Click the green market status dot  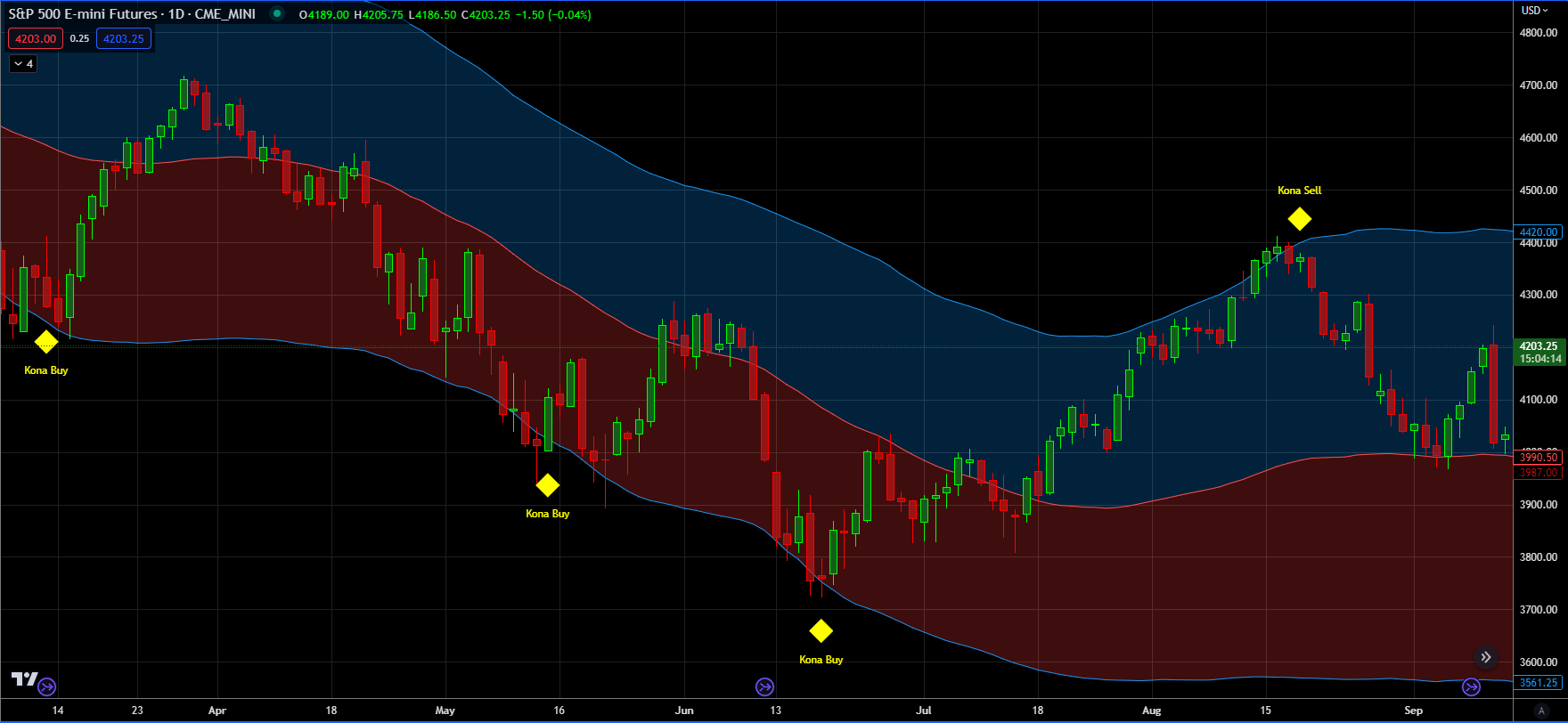tap(277, 14)
